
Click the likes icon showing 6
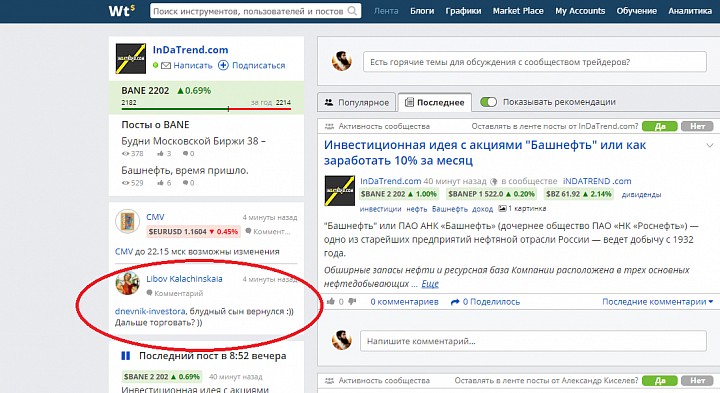[160, 183]
